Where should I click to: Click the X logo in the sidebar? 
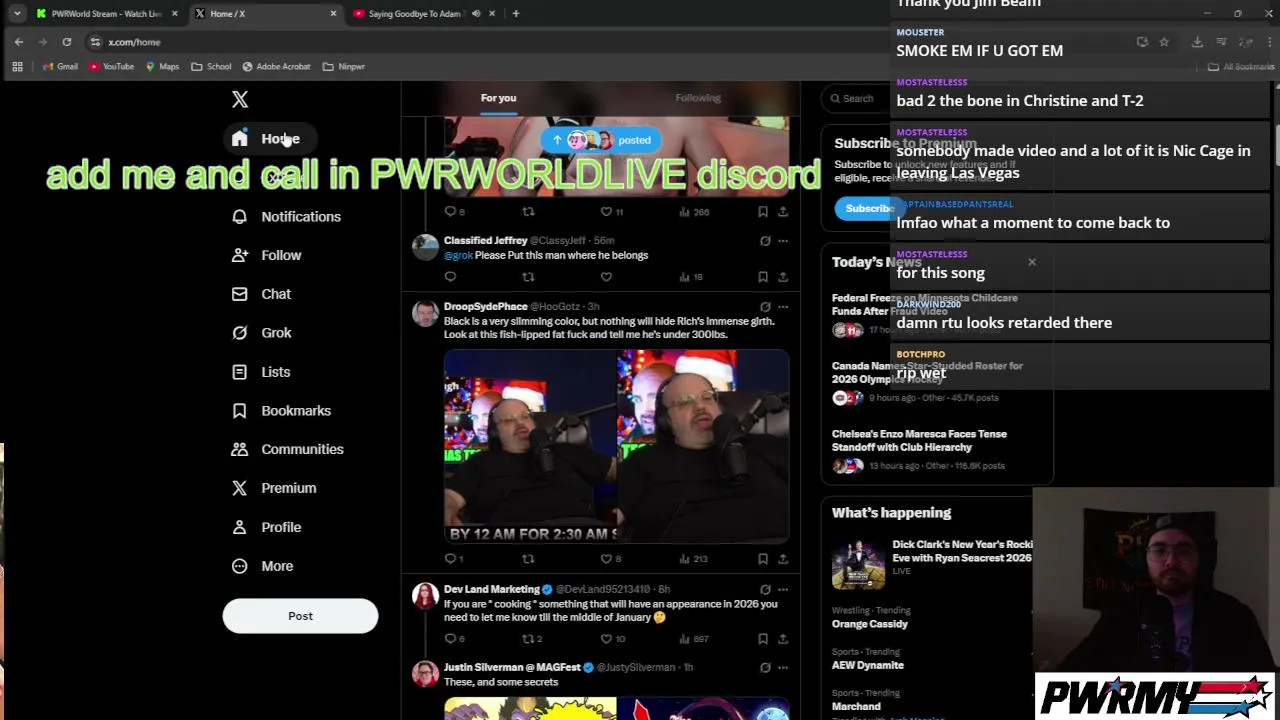240,99
